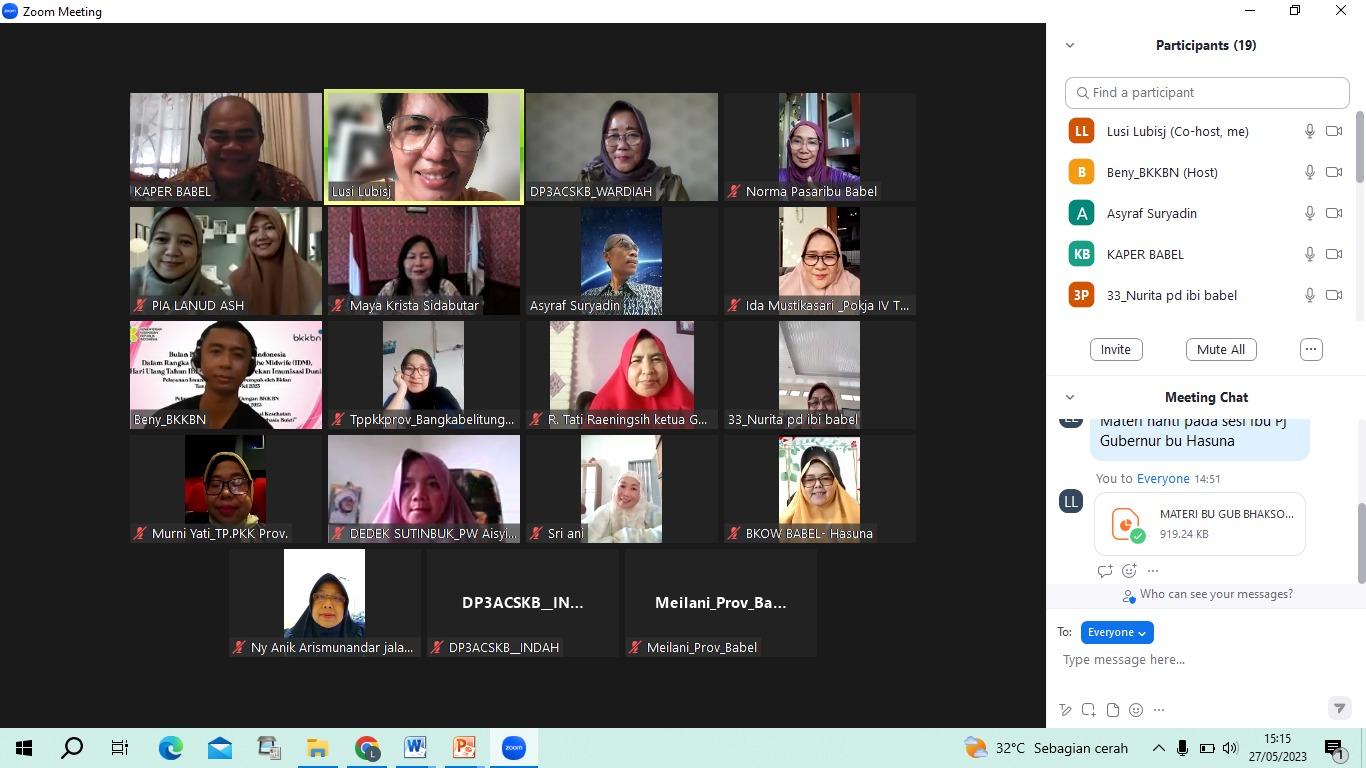
Task: Collapse the Meeting Chat section
Action: 1069,397
